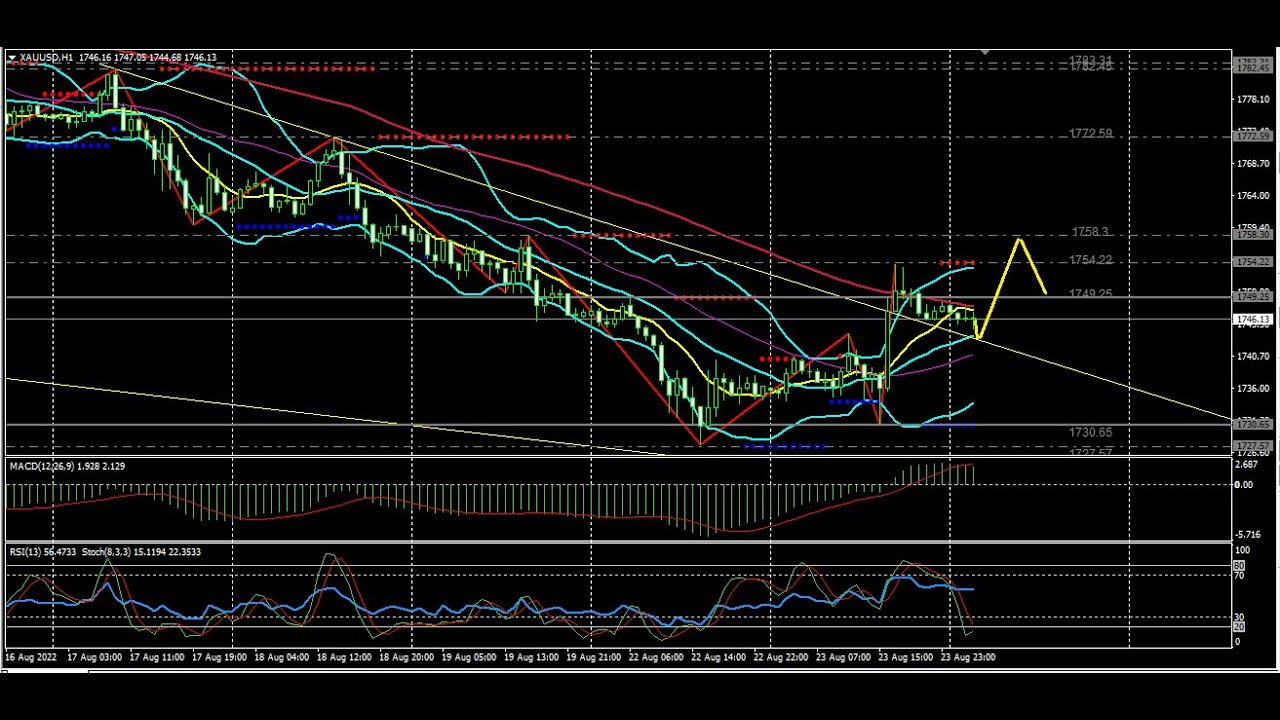Select the 1754.22 horizontal line label inside chart
Image resolution: width=1280 pixels, height=720 pixels.
(x=1090, y=260)
